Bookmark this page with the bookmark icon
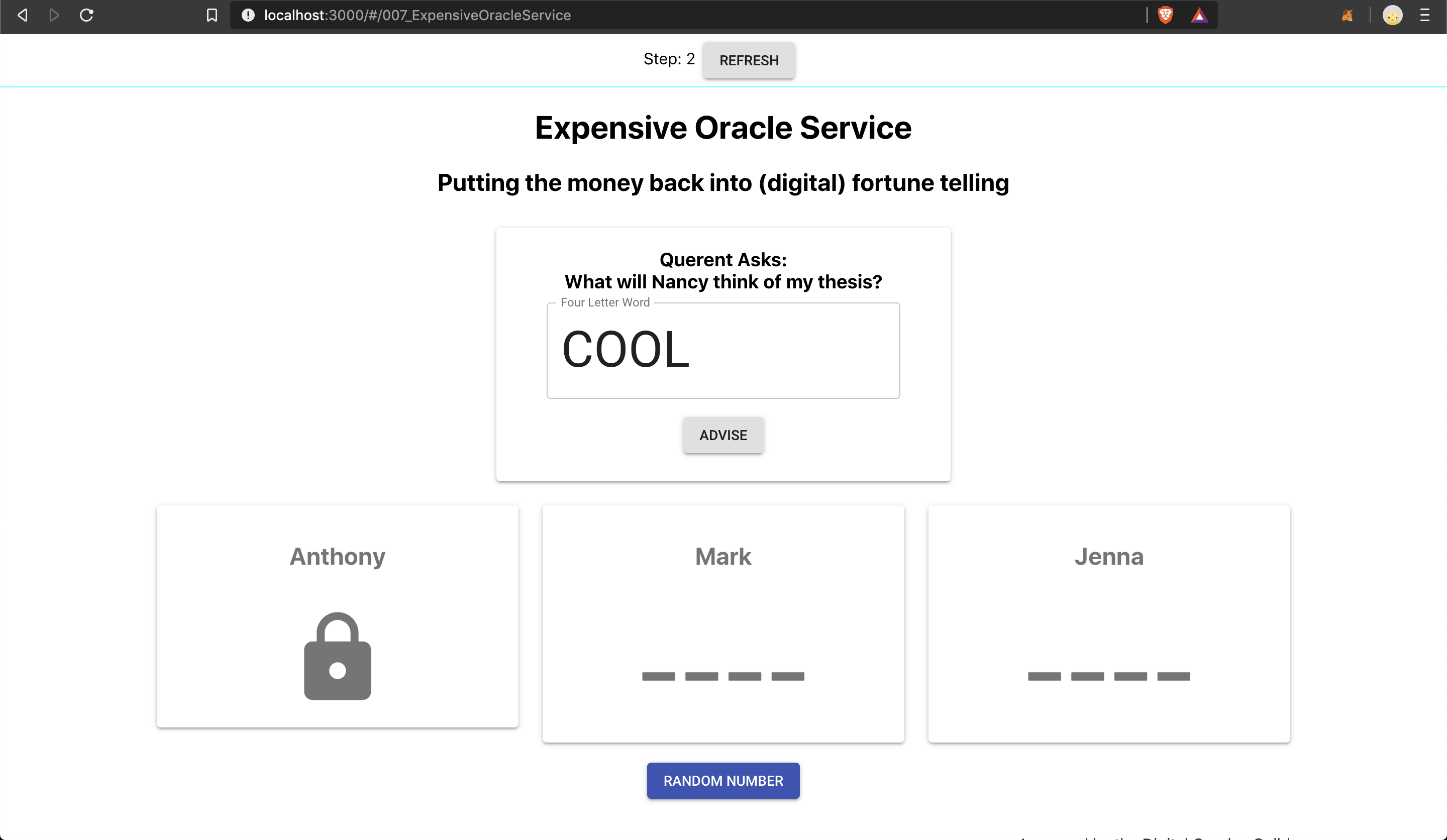1447x840 pixels. coord(212,15)
